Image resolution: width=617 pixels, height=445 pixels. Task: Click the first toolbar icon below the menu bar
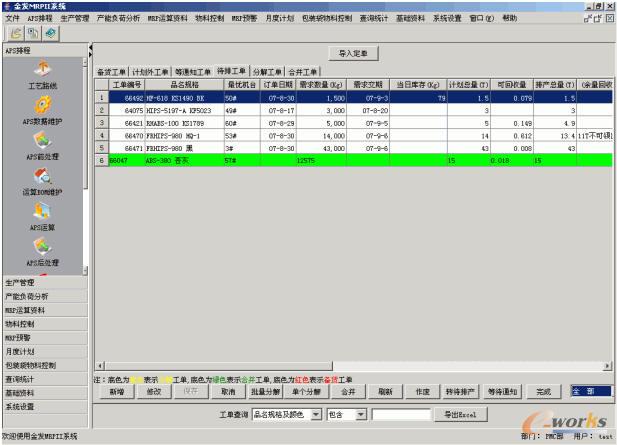point(16,34)
